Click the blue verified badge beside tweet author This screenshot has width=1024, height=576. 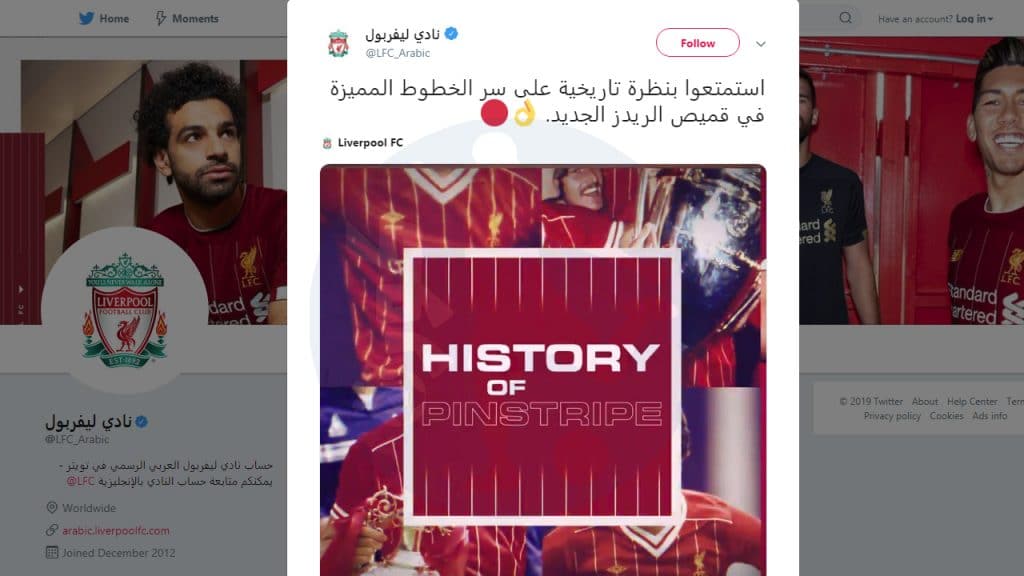(x=451, y=33)
